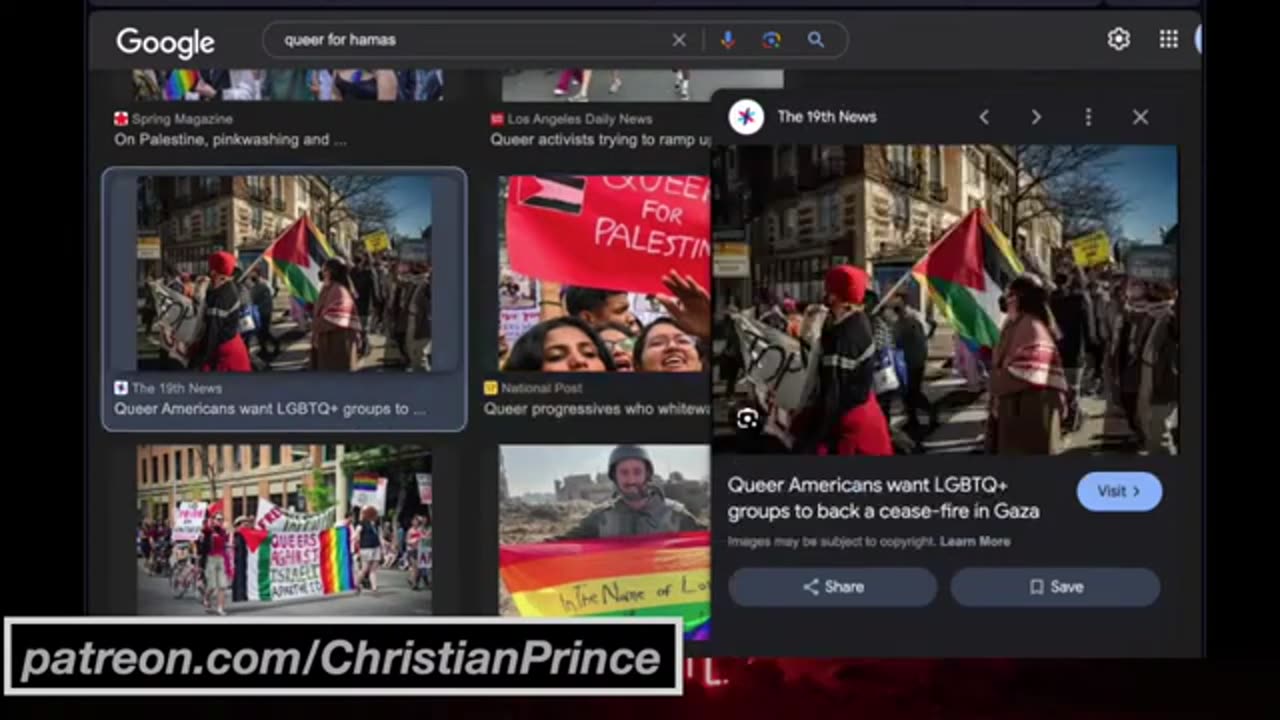Open 'Queer progressives who whitewa...' National Post result
1280x720 pixels.
coord(597,409)
